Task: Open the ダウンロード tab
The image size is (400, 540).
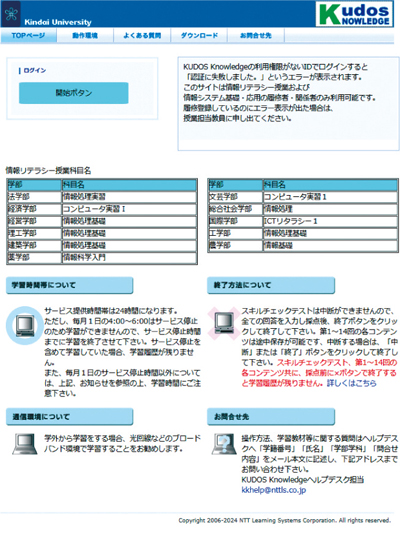Action: 199,35
